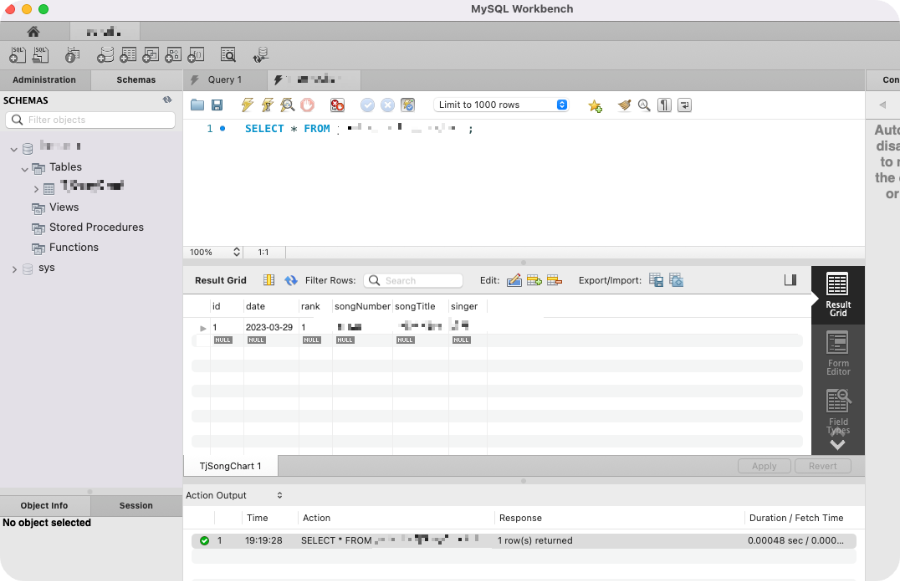Toggle display of invisible characters
Image resolution: width=900 pixels, height=581 pixels.
(664, 105)
